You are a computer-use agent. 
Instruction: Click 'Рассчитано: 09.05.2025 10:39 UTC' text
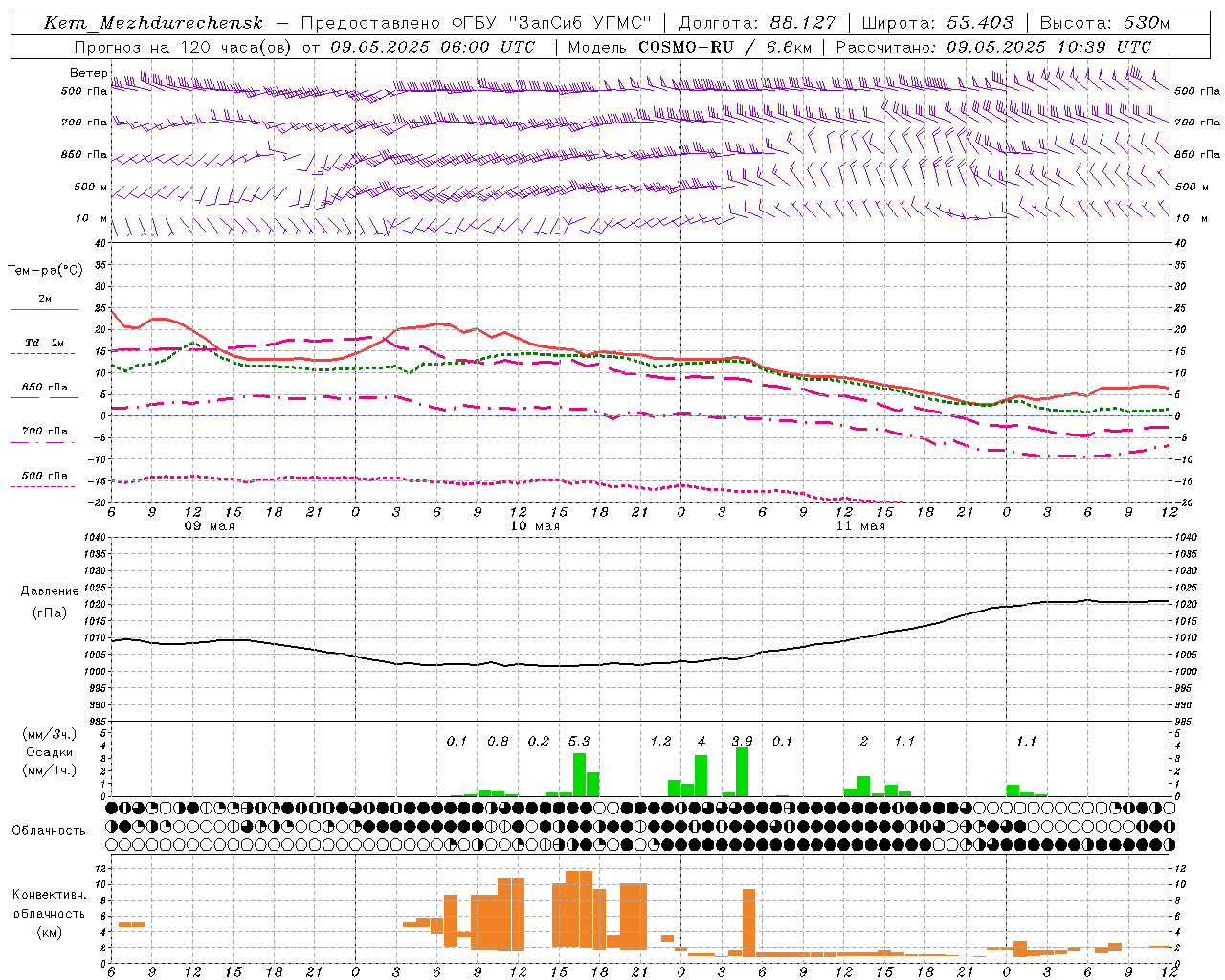pyautogui.click(x=993, y=47)
